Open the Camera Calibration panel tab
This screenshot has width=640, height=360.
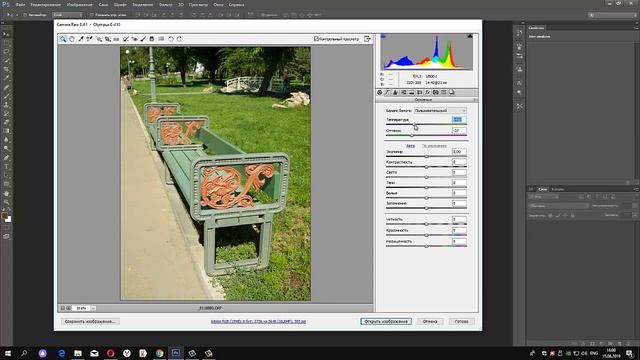(436, 93)
